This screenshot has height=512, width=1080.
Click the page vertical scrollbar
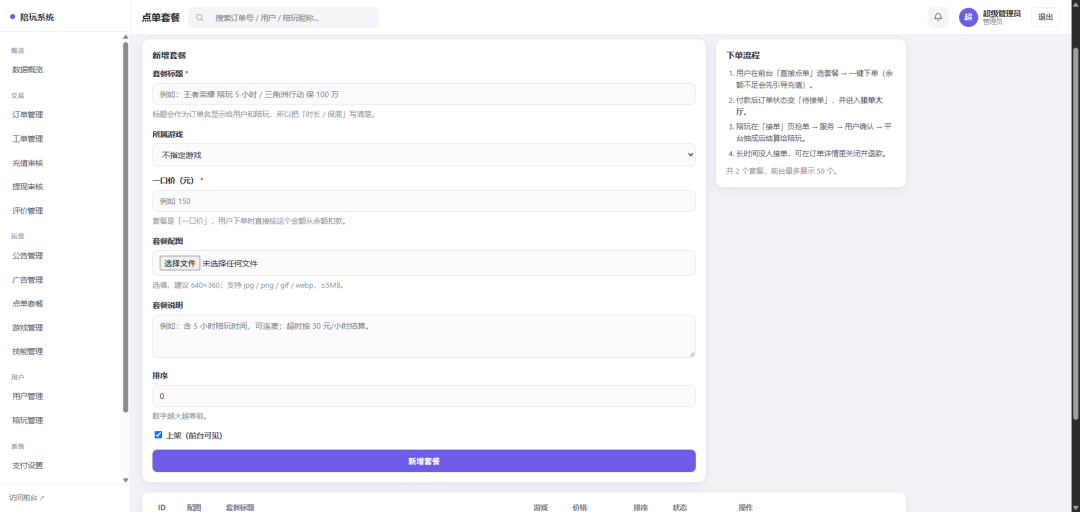[1077, 234]
